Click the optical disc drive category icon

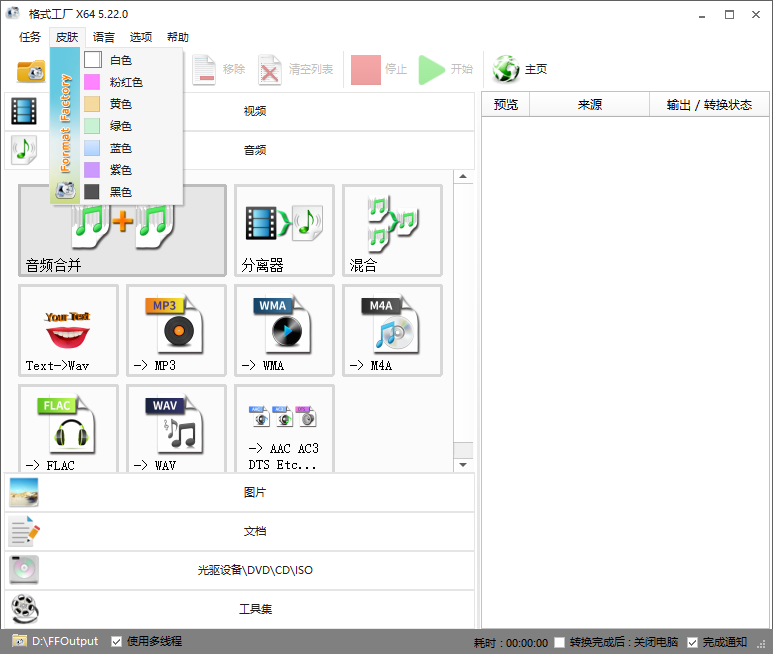tap(24, 570)
